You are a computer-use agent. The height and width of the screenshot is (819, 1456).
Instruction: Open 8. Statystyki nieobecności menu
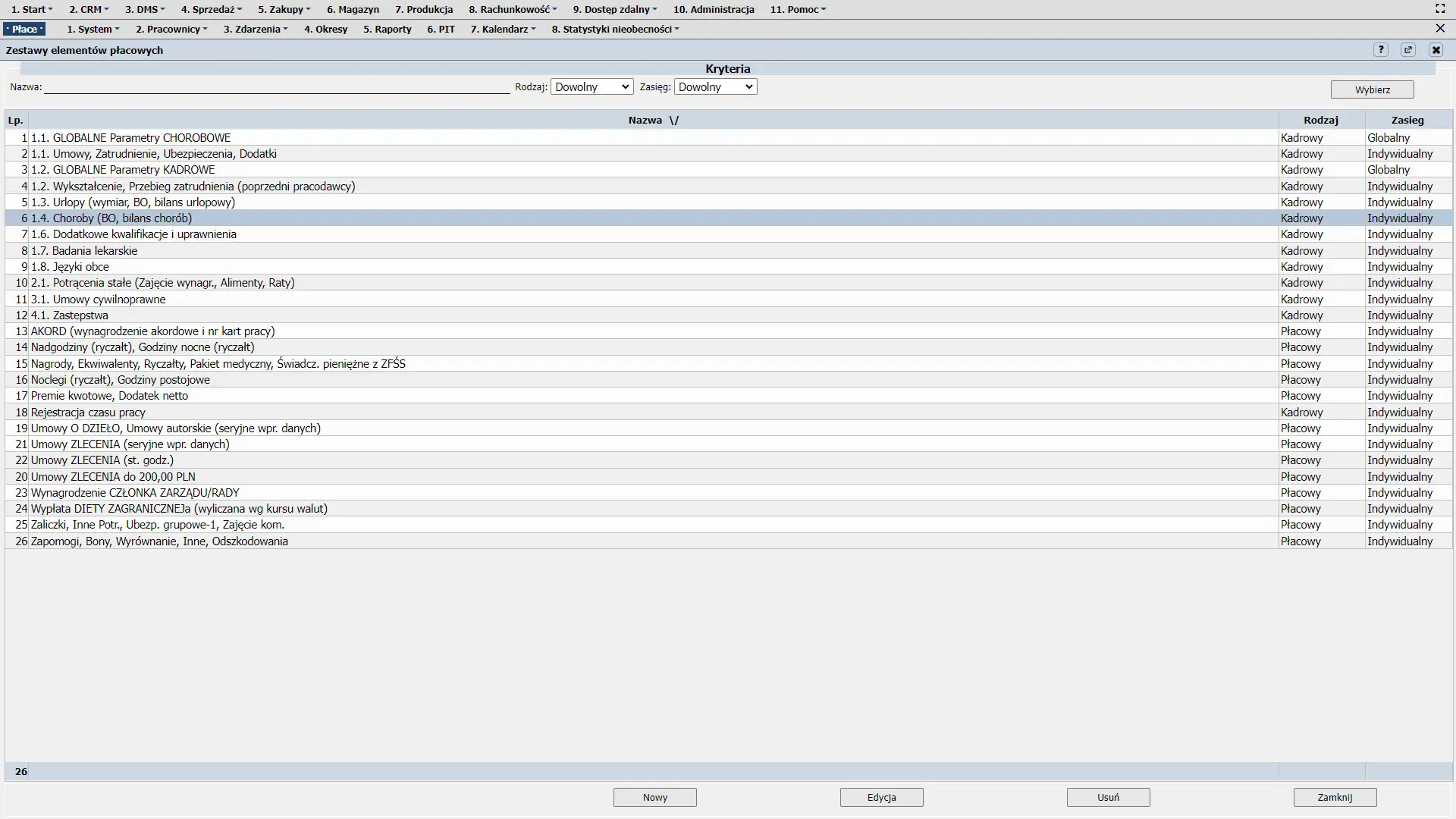pyautogui.click(x=615, y=30)
